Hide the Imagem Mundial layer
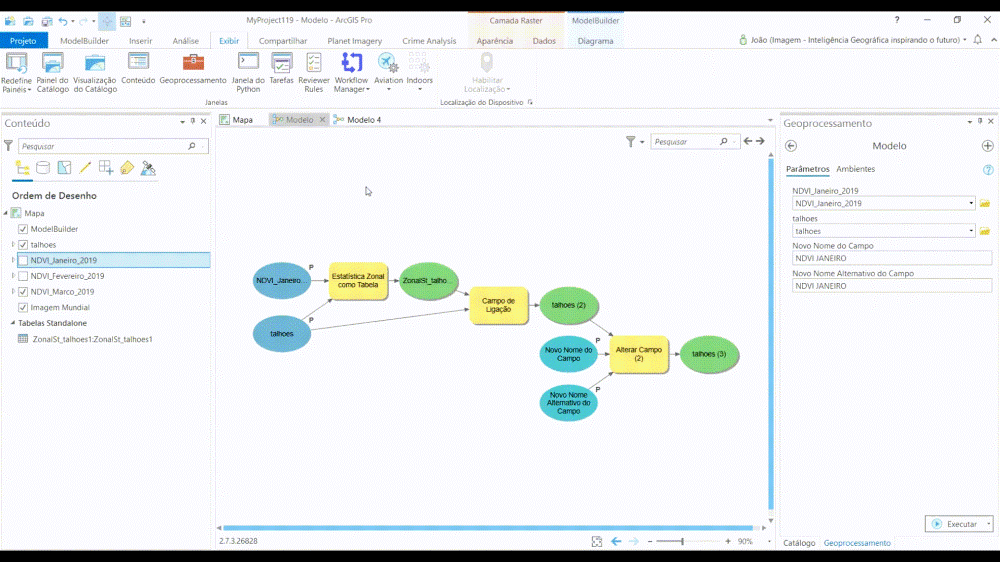1000x562 pixels. [23, 307]
